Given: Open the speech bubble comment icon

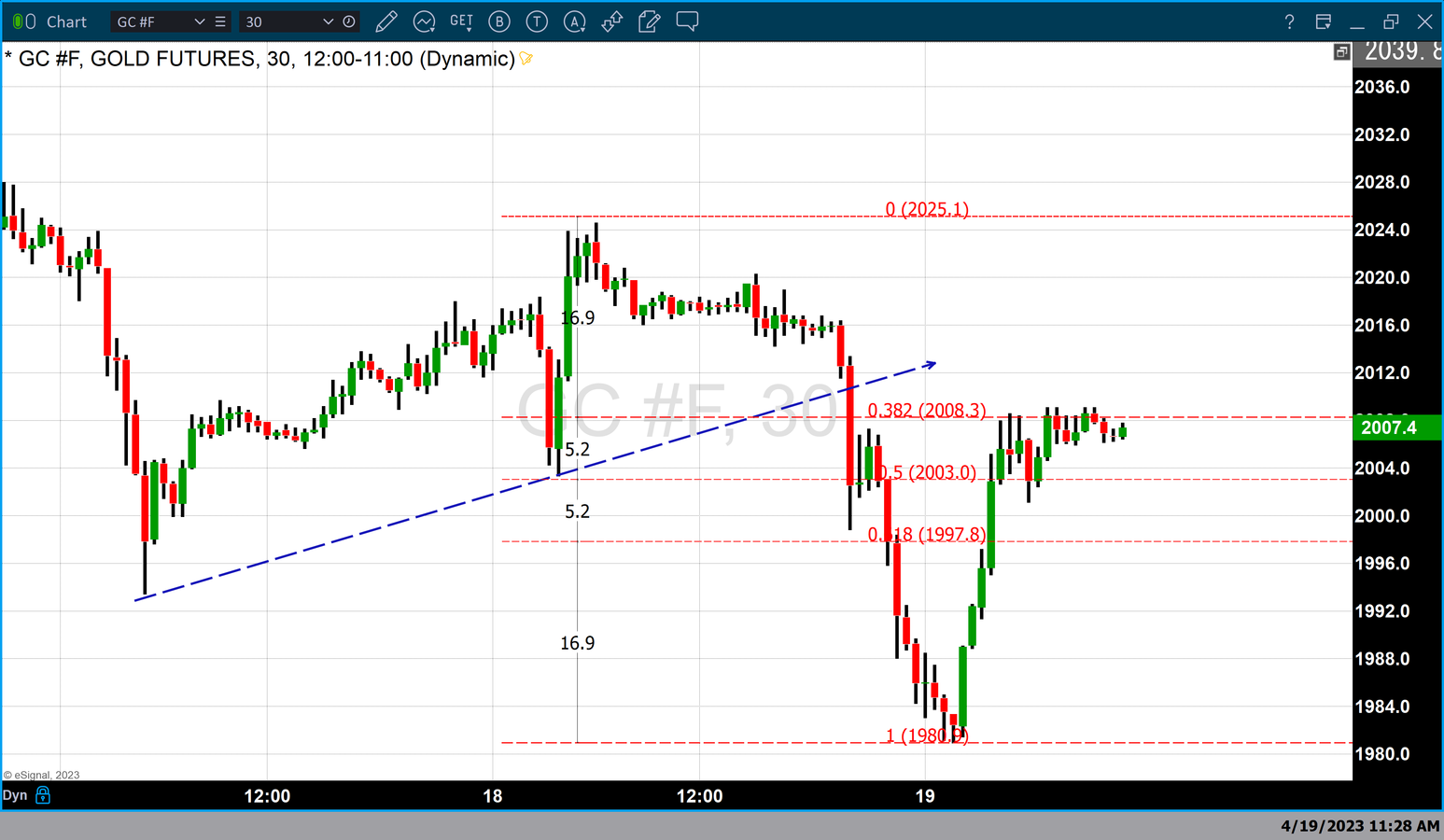Looking at the screenshot, I should (687, 21).
